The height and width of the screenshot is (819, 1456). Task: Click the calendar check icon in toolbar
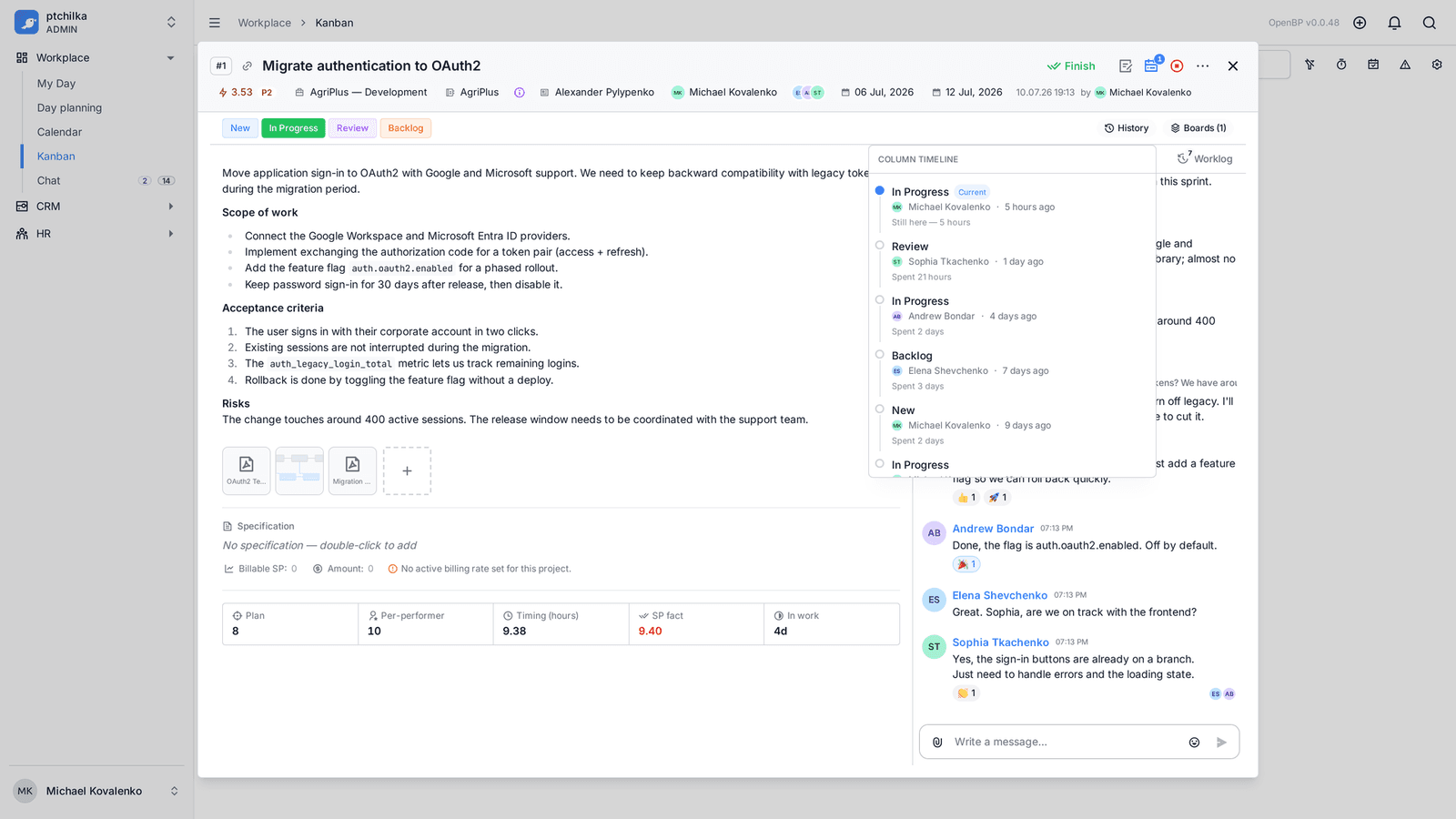[x=1373, y=65]
